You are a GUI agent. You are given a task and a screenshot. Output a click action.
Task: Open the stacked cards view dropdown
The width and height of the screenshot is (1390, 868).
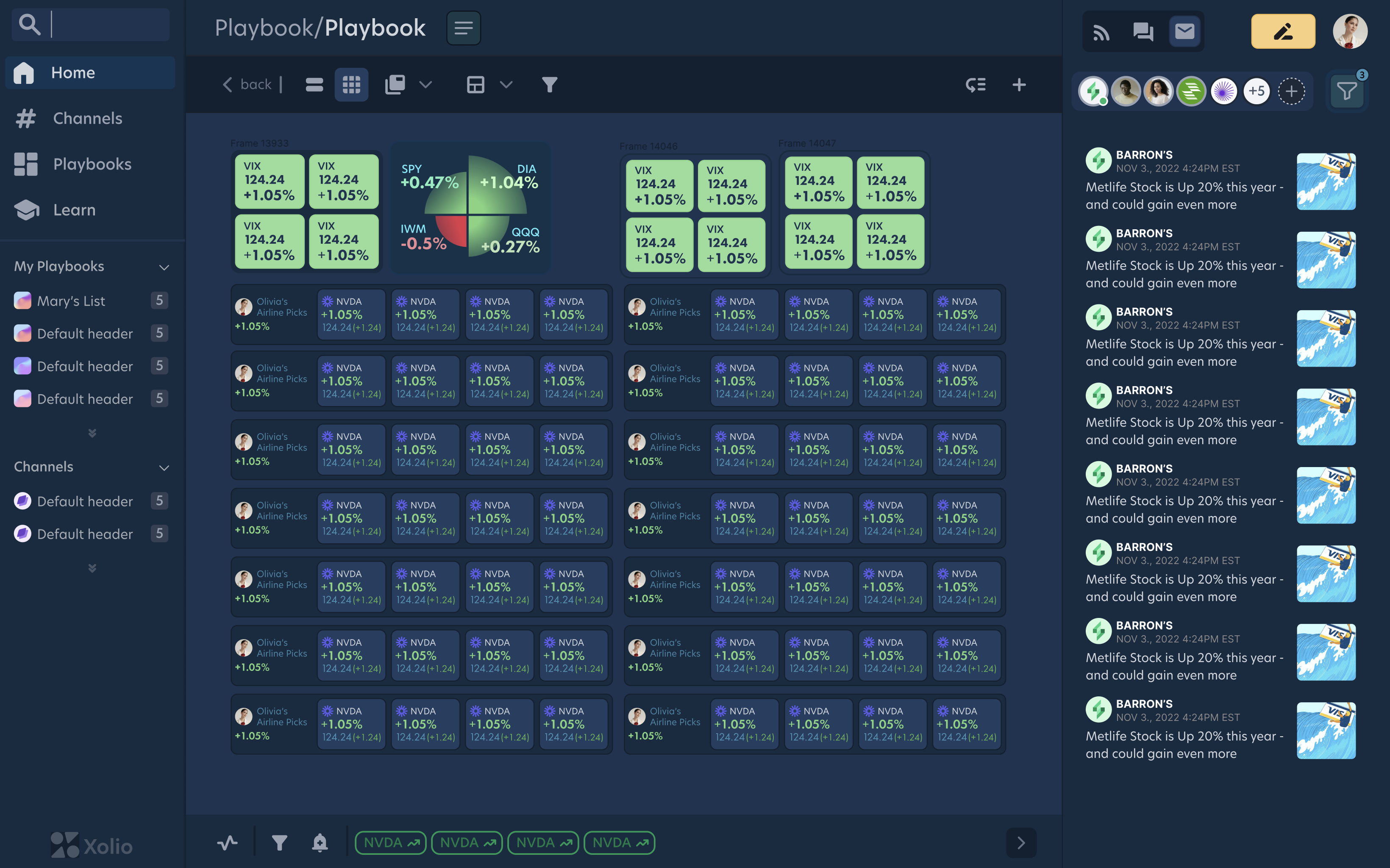tap(425, 85)
